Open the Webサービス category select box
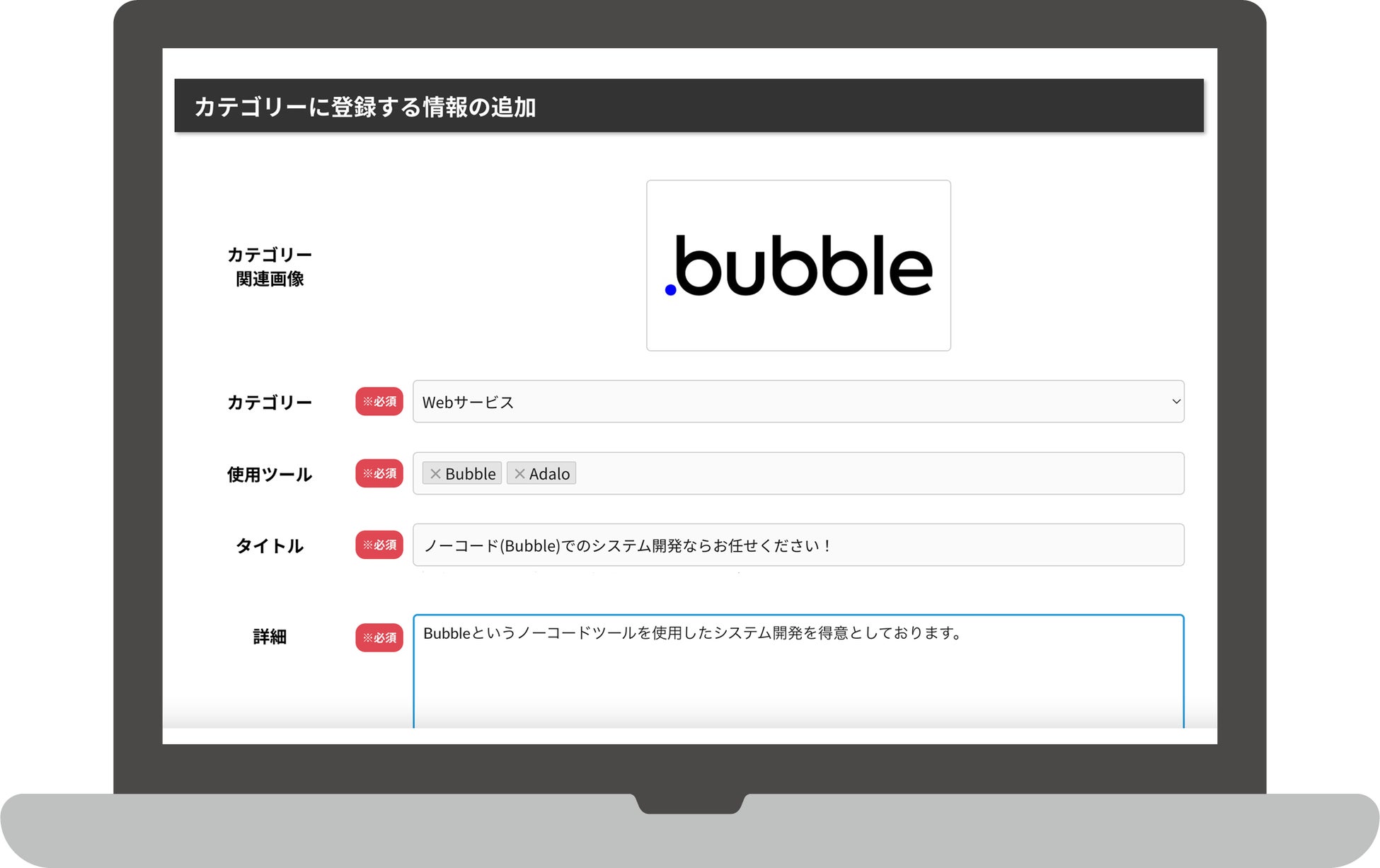The width and height of the screenshot is (1380, 868). click(778, 402)
